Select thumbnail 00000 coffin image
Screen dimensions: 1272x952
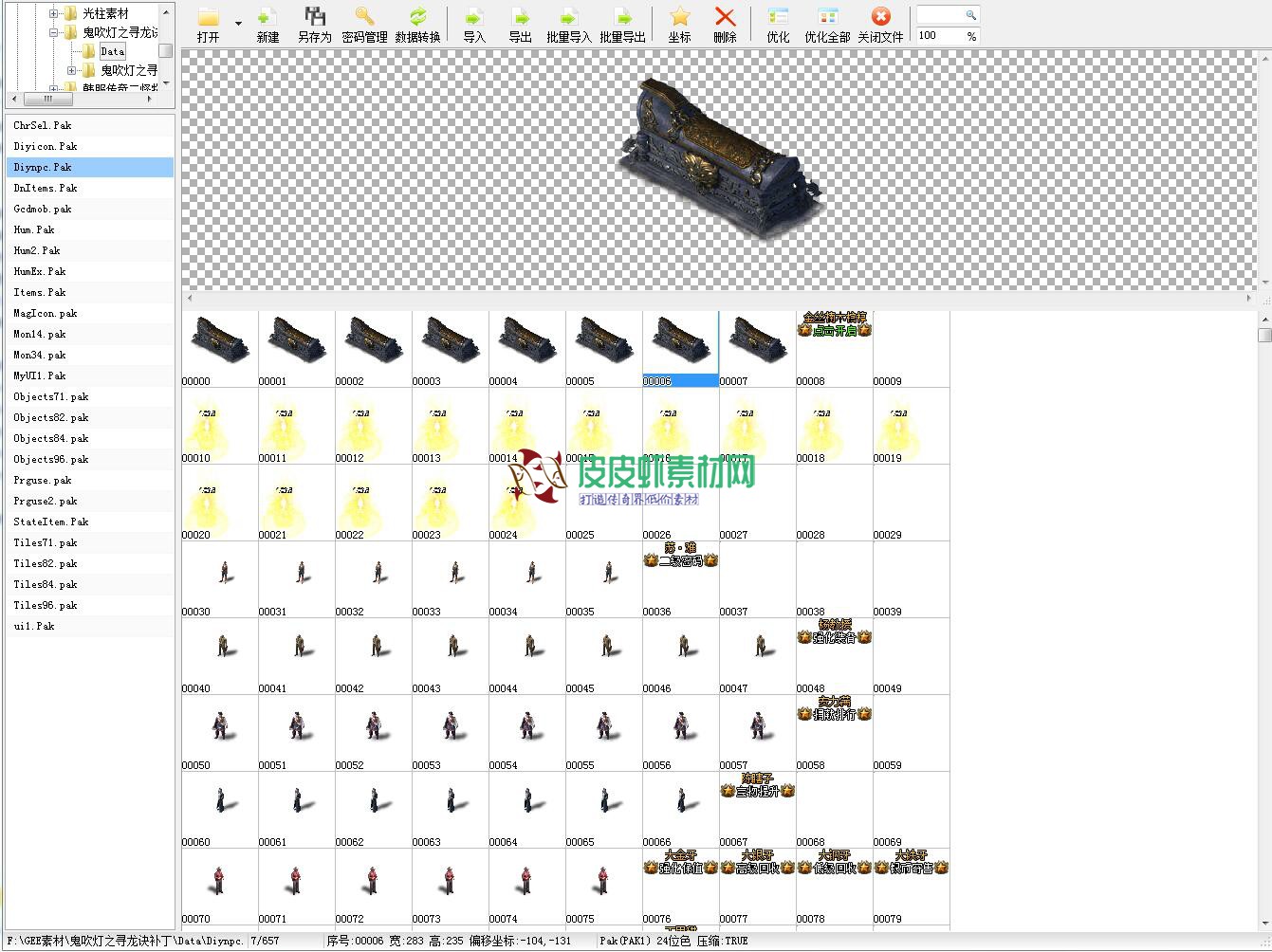220,349
